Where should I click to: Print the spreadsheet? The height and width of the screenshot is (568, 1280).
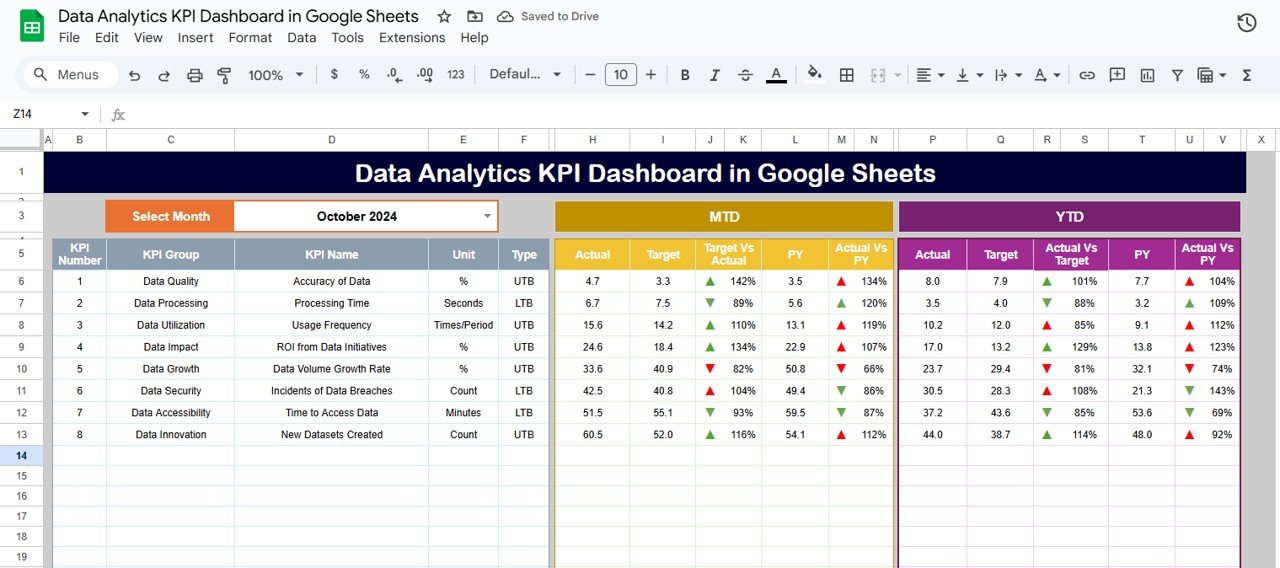195,75
